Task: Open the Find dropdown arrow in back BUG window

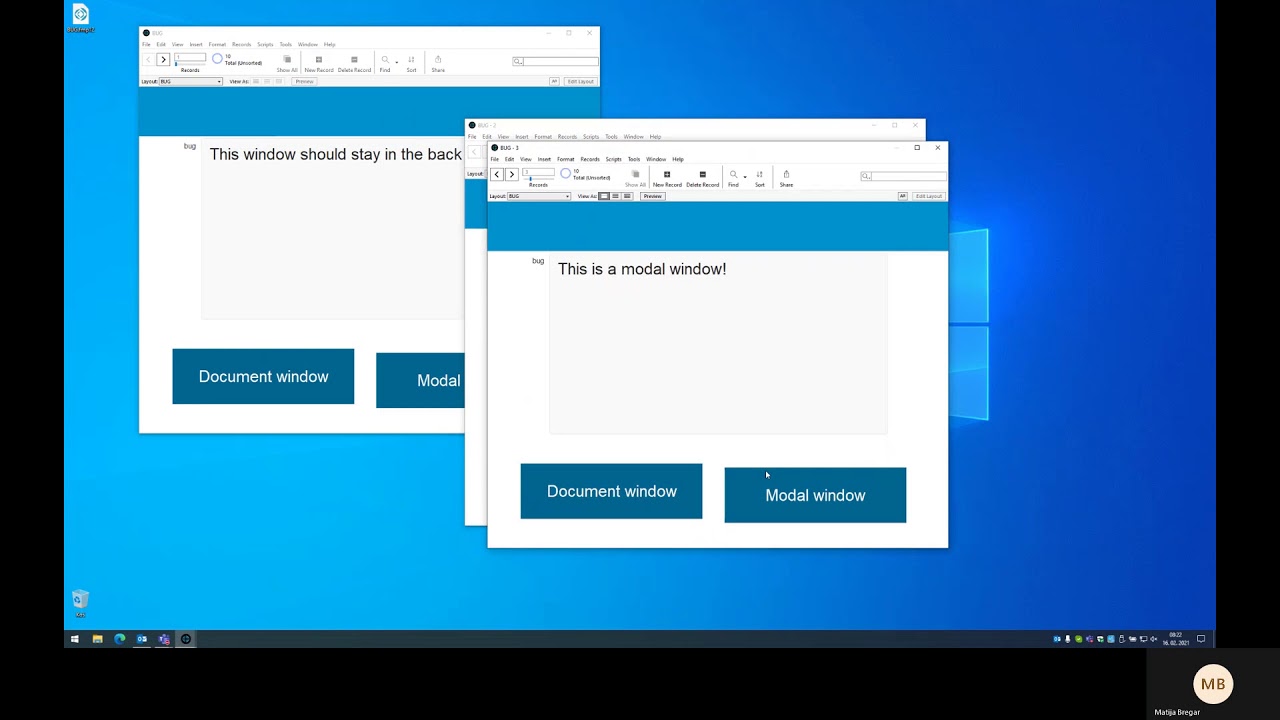Action: [x=397, y=63]
